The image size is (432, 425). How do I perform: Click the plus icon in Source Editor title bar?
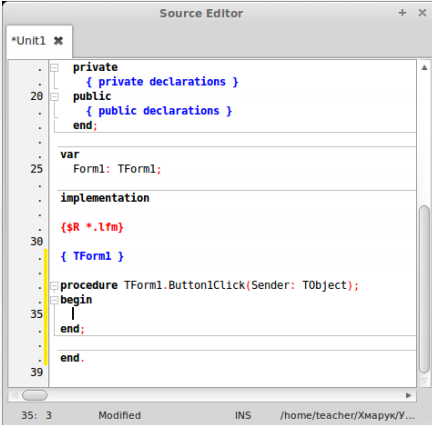click(402, 13)
